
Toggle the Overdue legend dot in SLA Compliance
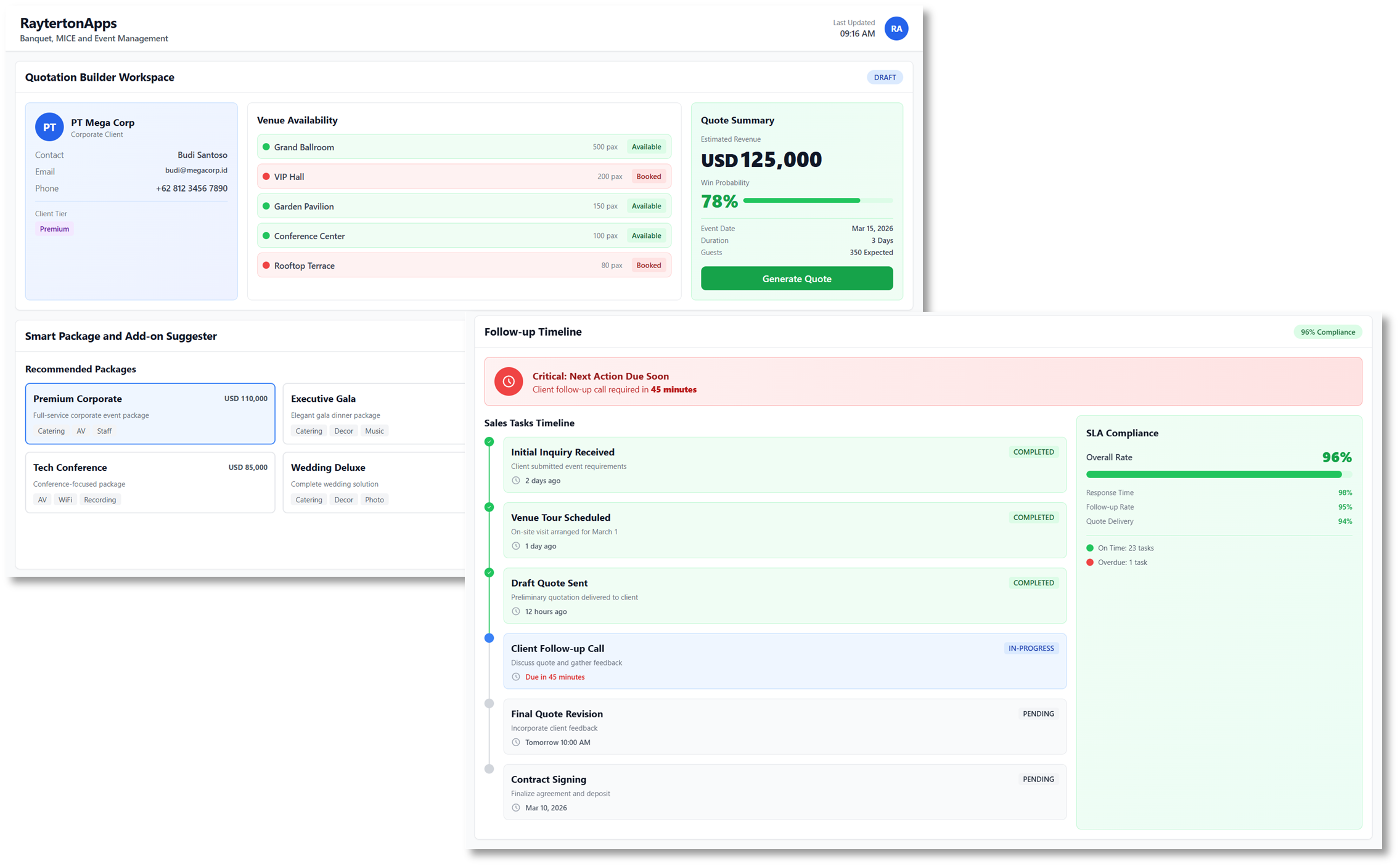(x=1090, y=562)
